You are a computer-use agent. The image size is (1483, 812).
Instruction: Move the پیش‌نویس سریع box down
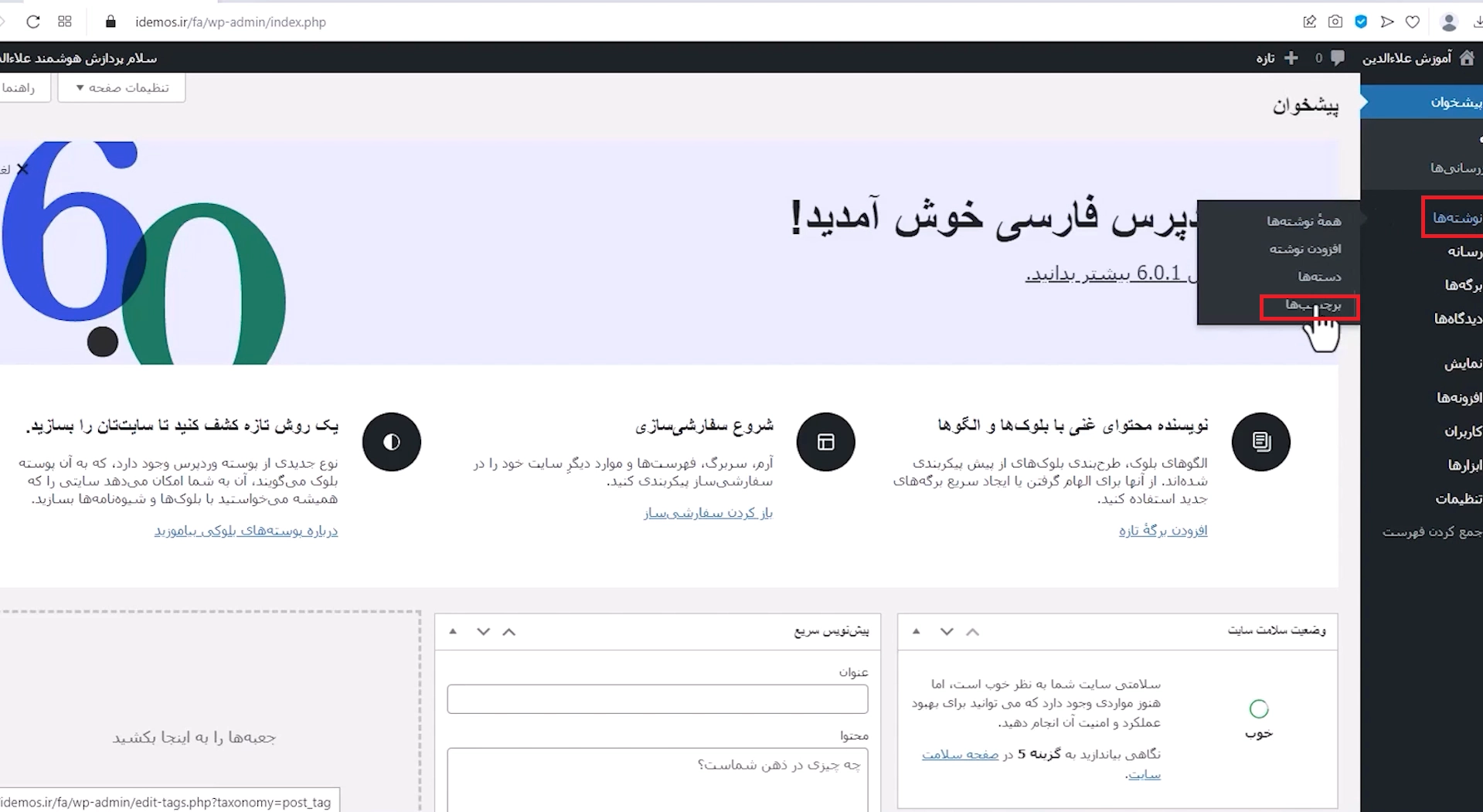[x=484, y=632]
